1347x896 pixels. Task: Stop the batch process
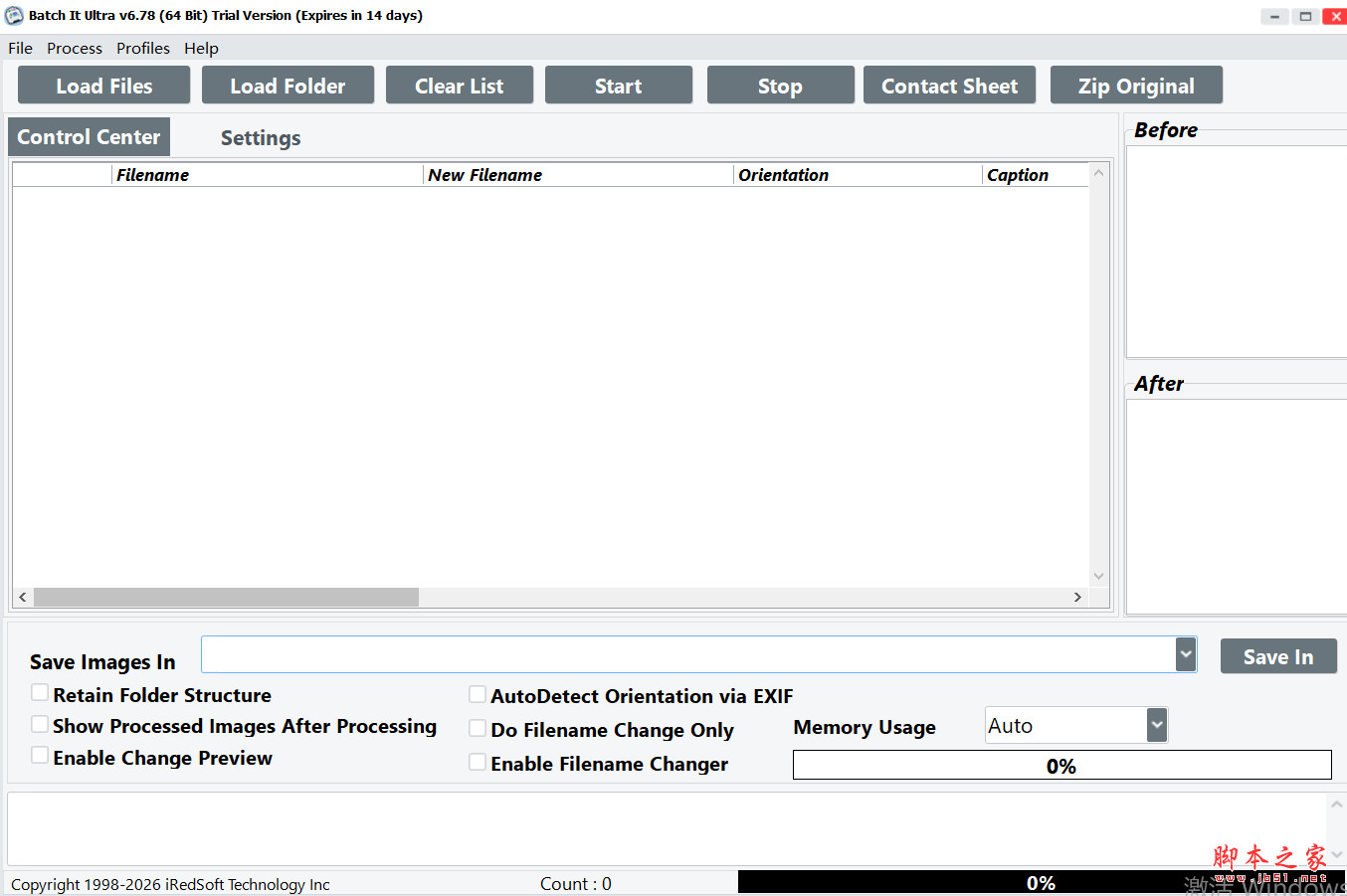click(781, 86)
